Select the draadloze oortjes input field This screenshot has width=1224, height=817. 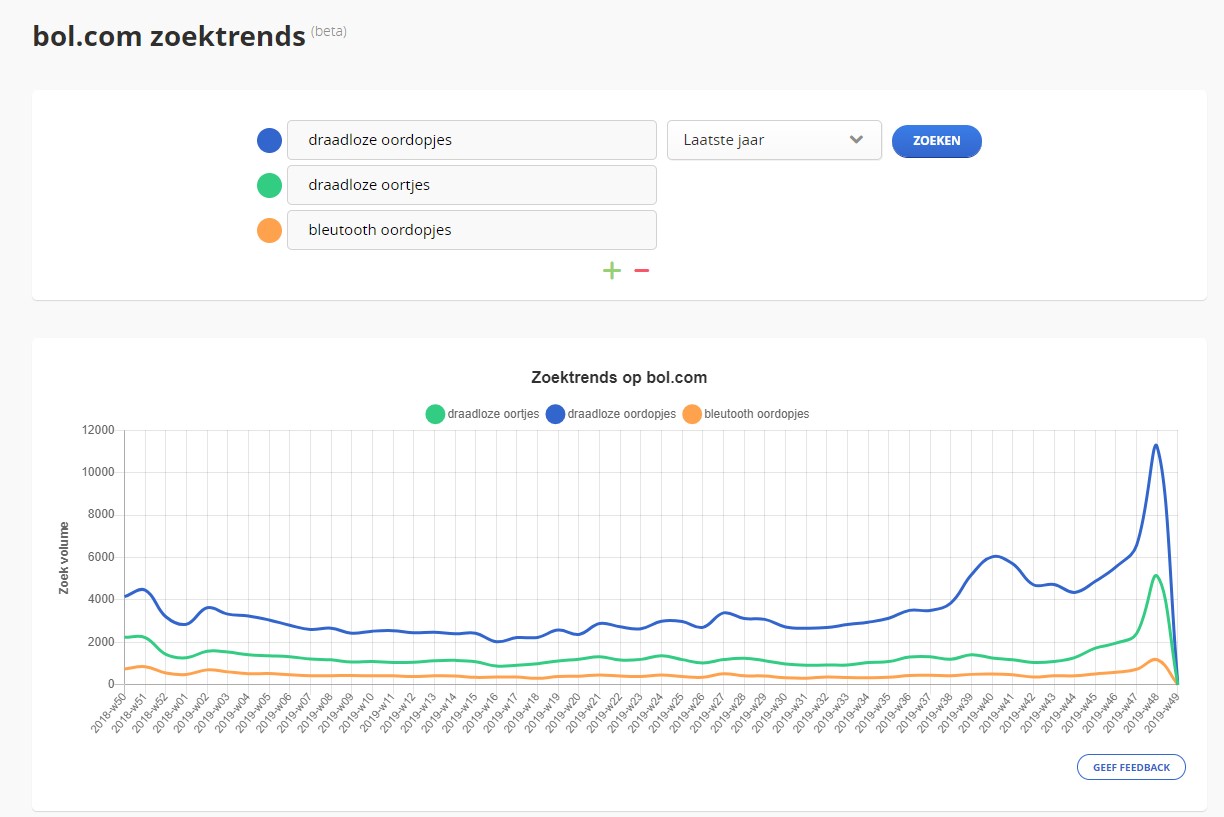pyautogui.click(x=471, y=185)
